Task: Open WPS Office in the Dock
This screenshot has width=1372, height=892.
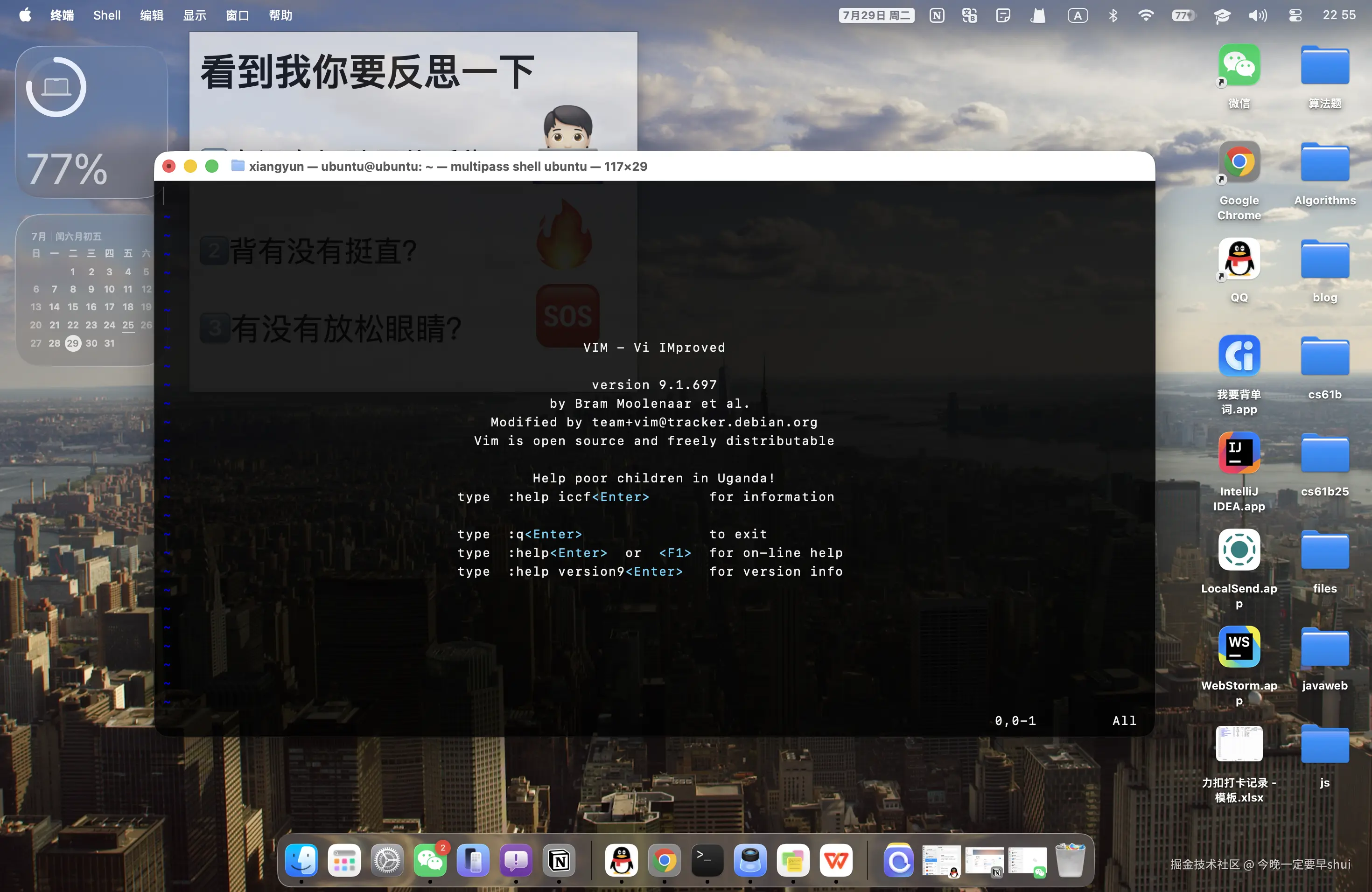Action: (836, 860)
